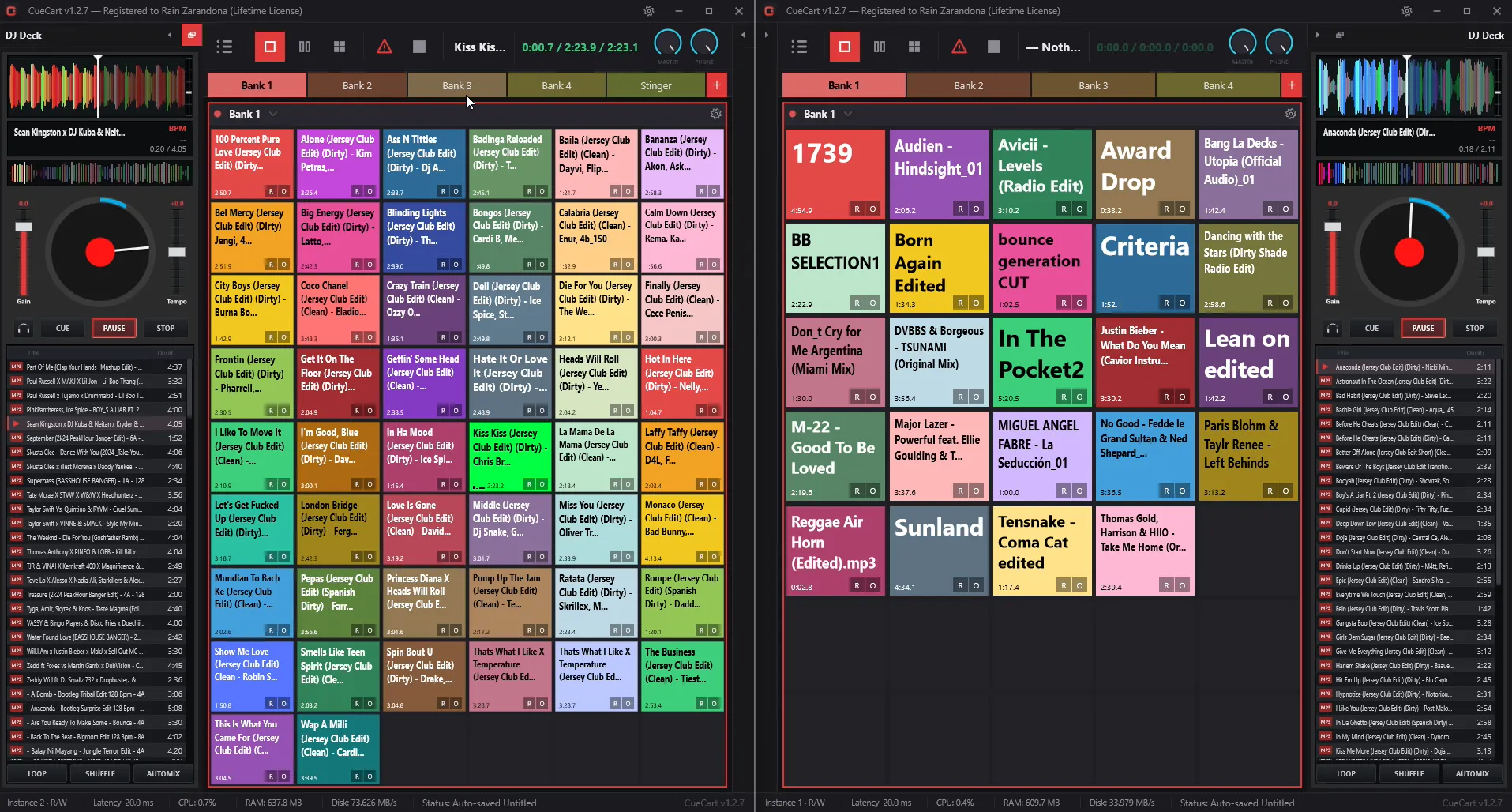Toggle R on the Kiss Kiss cart
Viewport: 1512px width, 812px height.
point(529,483)
